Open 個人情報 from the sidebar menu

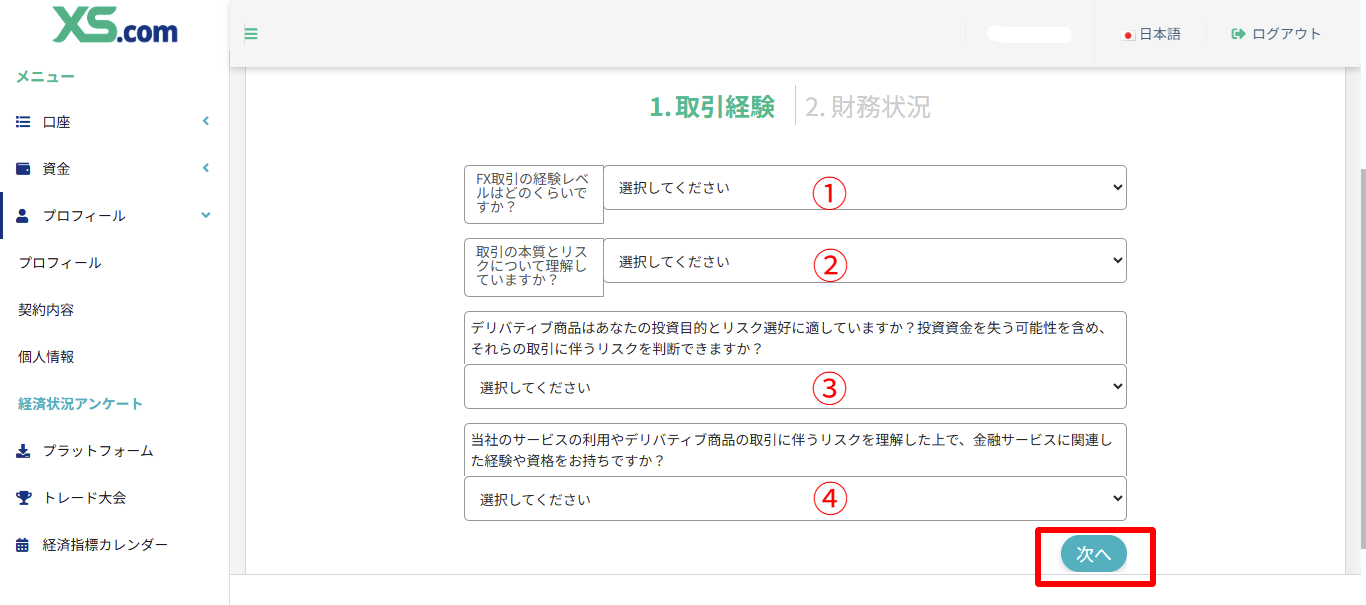coord(45,356)
